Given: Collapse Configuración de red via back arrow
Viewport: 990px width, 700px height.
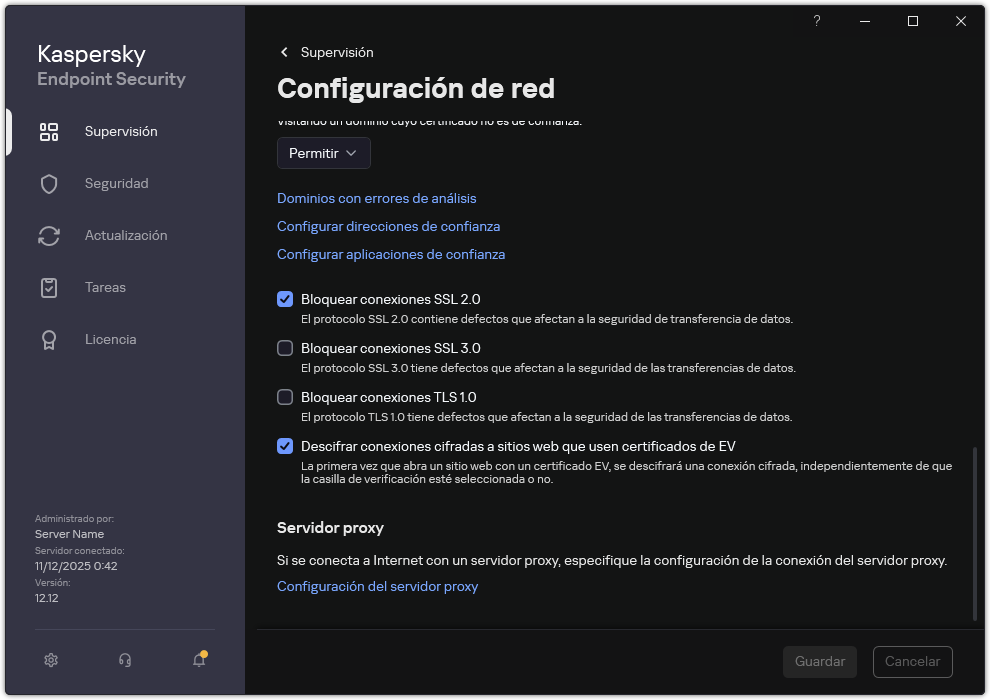Looking at the screenshot, I should click(284, 51).
